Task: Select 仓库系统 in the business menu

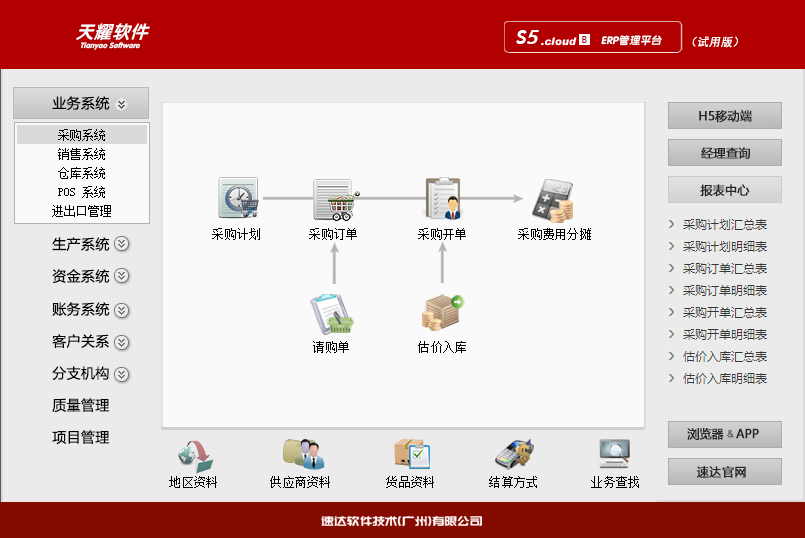Action: 81,173
